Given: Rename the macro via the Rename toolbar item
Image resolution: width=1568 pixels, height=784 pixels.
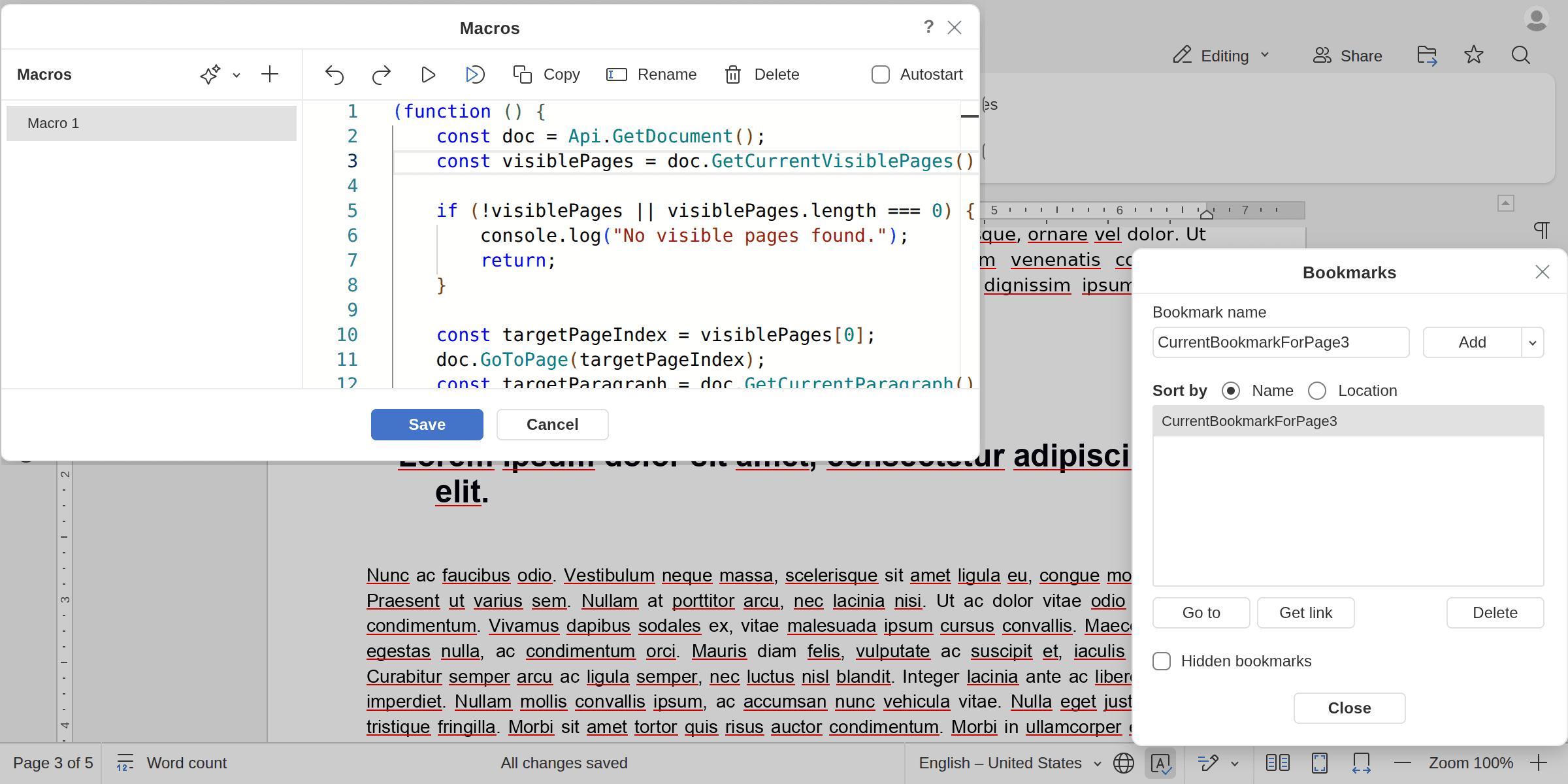Looking at the screenshot, I should tap(651, 74).
